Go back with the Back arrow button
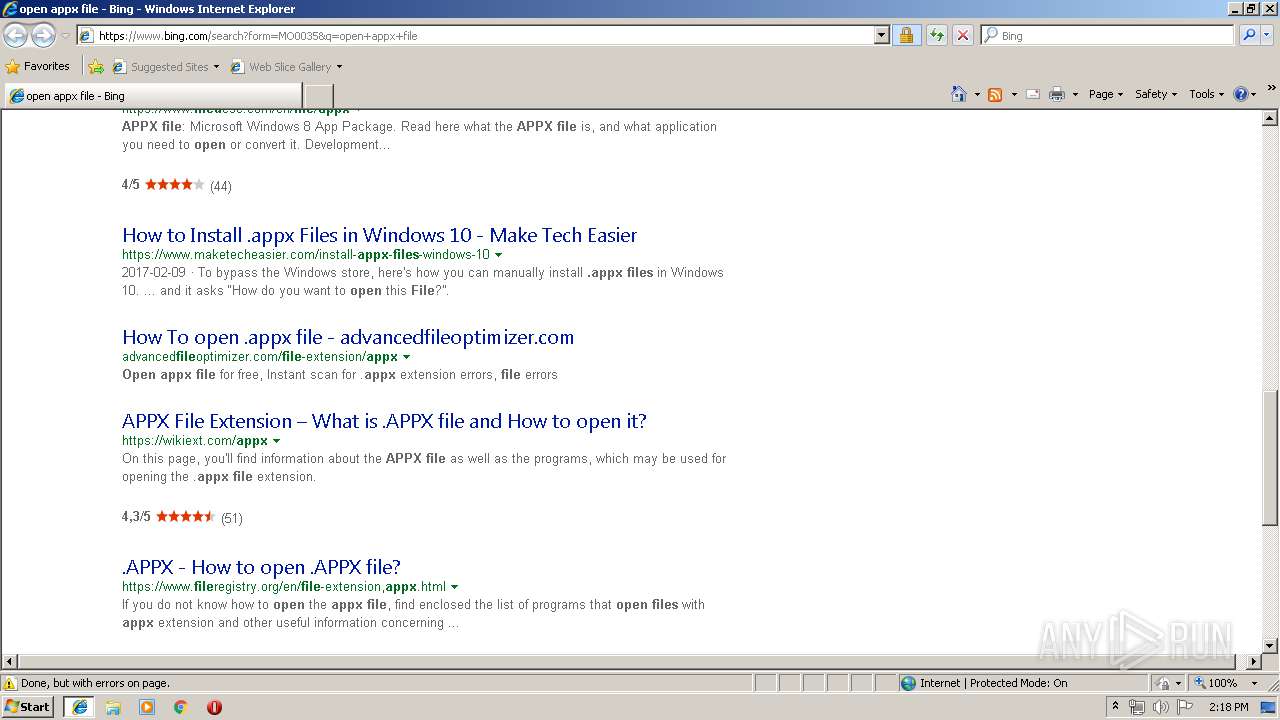 coord(15,36)
